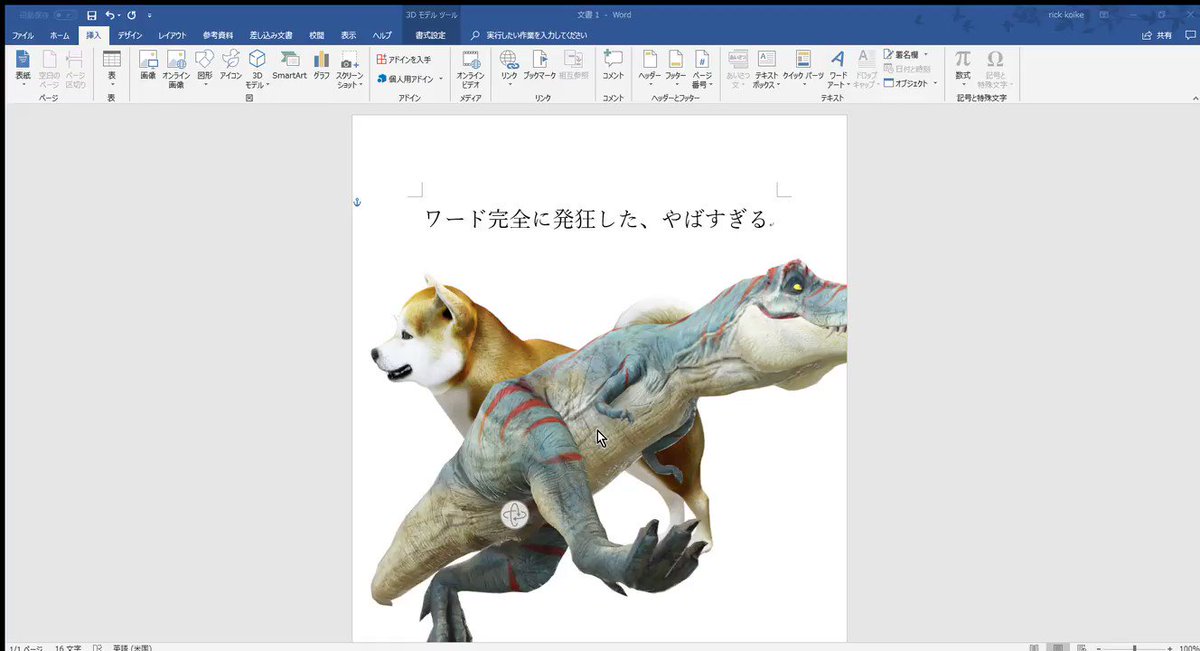Screen dimensions: 1200x651
Task: Switch to the ヘルプ (Help) tab
Action: pyautogui.click(x=382, y=35)
